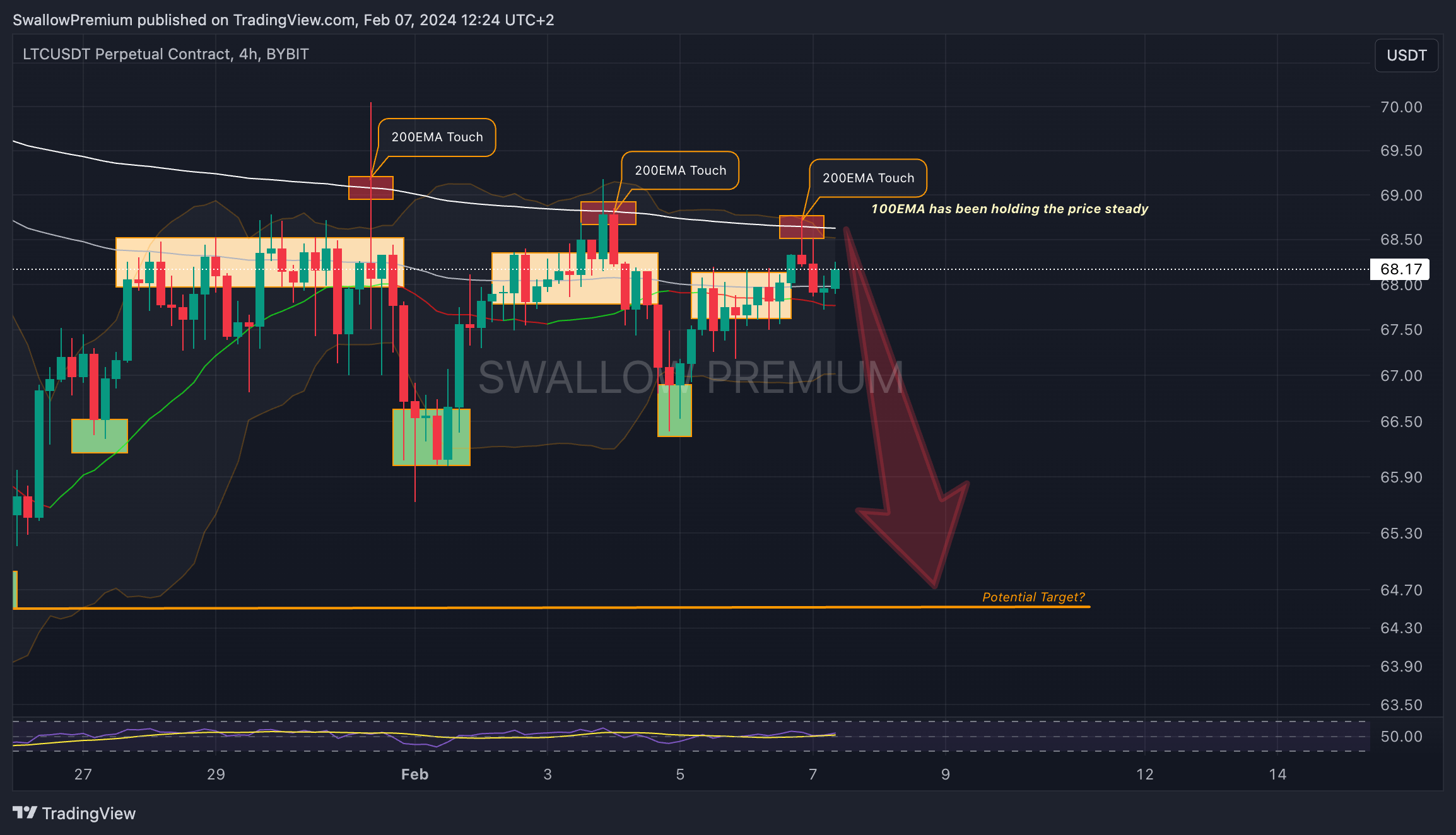Click the RSI 50.00 axis label
This screenshot has width=1456, height=835.
[x=1401, y=737]
